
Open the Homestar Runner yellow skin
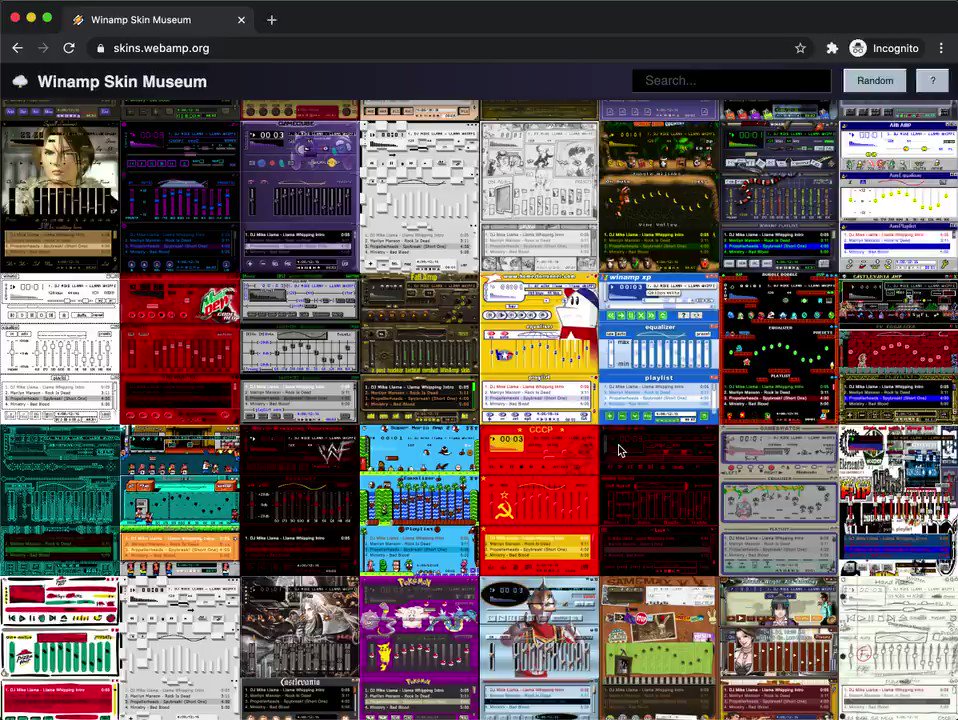539,348
